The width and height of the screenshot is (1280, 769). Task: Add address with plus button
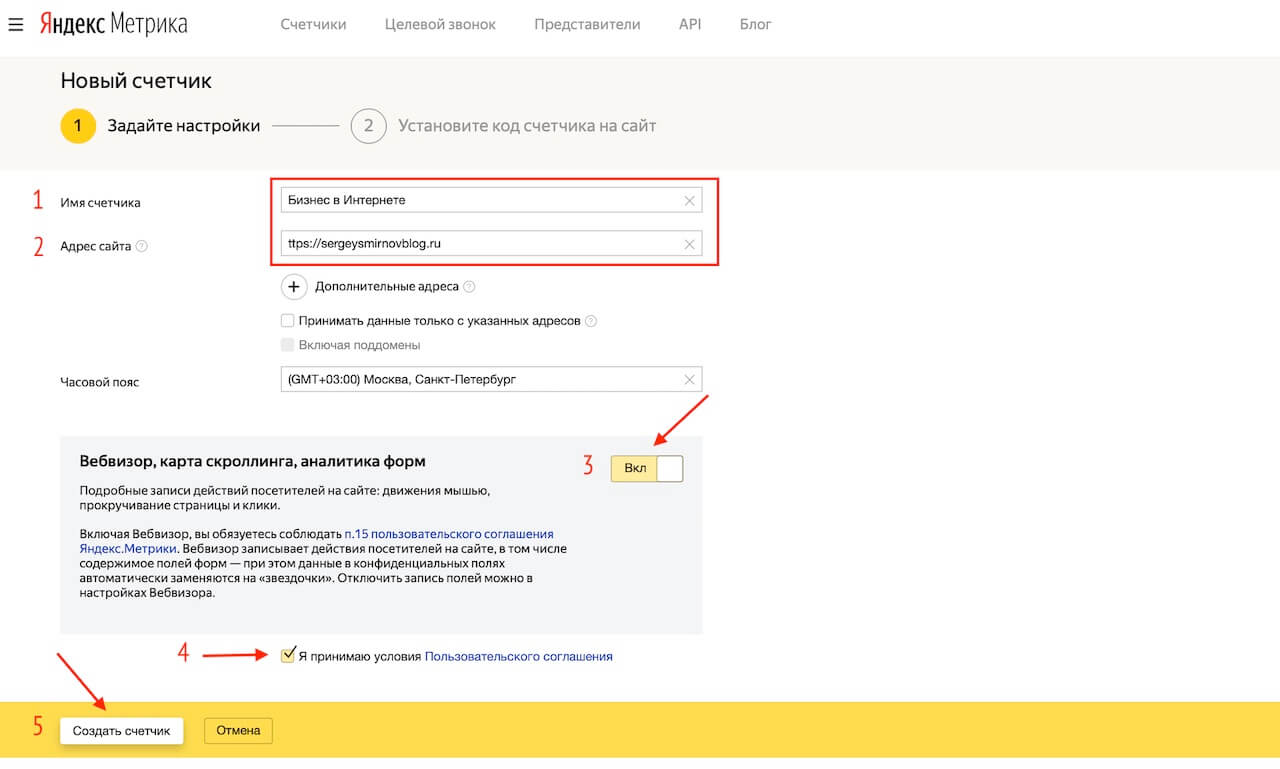pyautogui.click(x=294, y=287)
